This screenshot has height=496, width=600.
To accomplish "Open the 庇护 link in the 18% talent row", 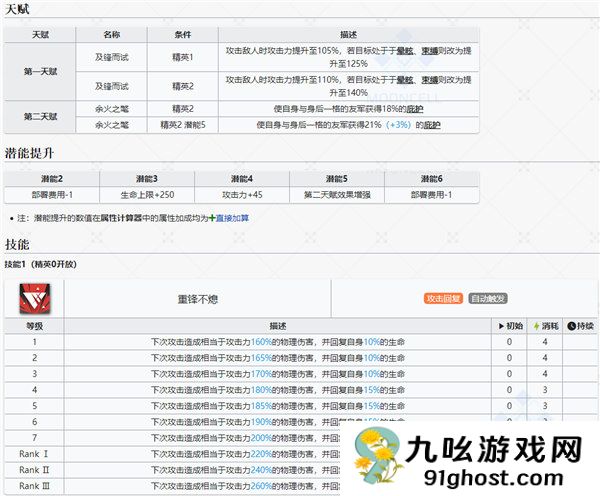I will (414, 109).
